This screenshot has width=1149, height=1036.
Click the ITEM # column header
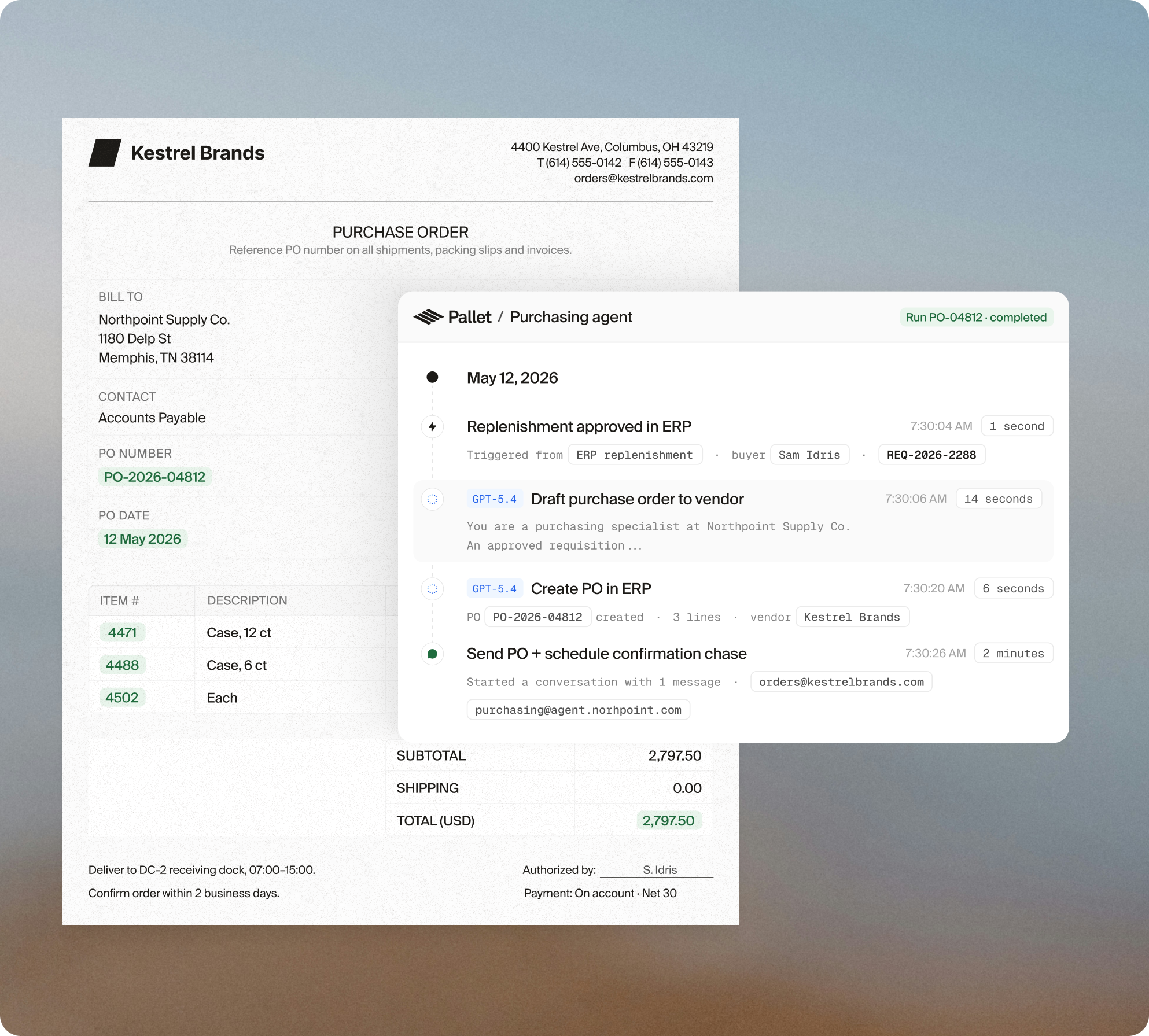coord(119,600)
